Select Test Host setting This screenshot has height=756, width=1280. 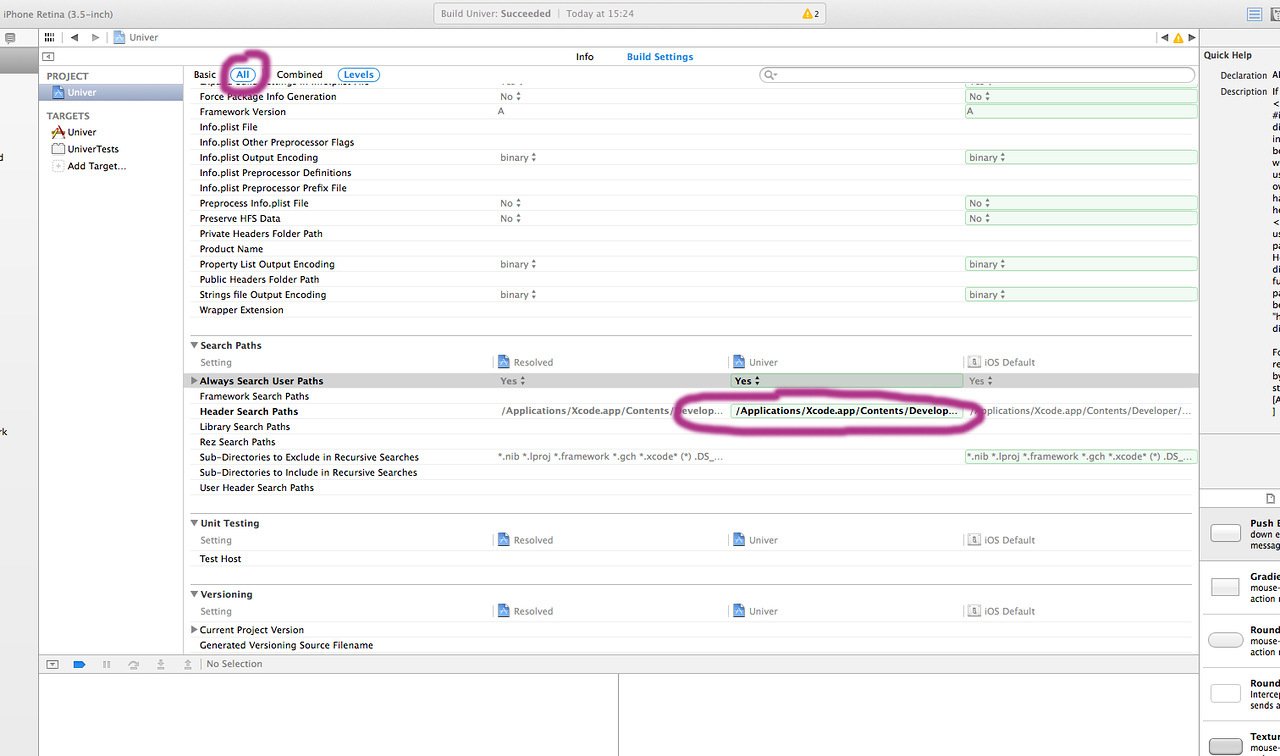coord(220,559)
